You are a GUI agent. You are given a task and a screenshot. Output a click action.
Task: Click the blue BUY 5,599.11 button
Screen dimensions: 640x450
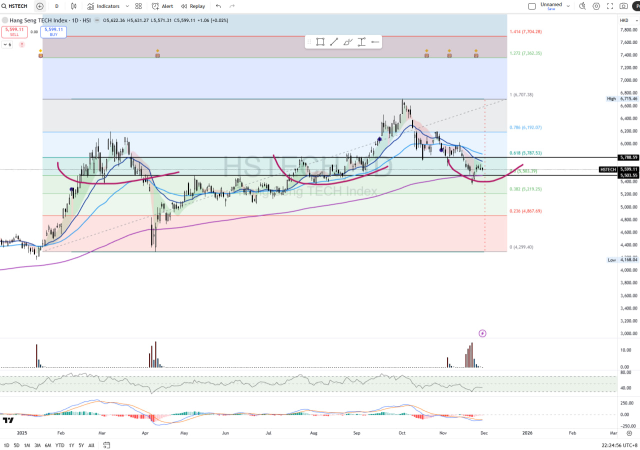click(x=53, y=32)
